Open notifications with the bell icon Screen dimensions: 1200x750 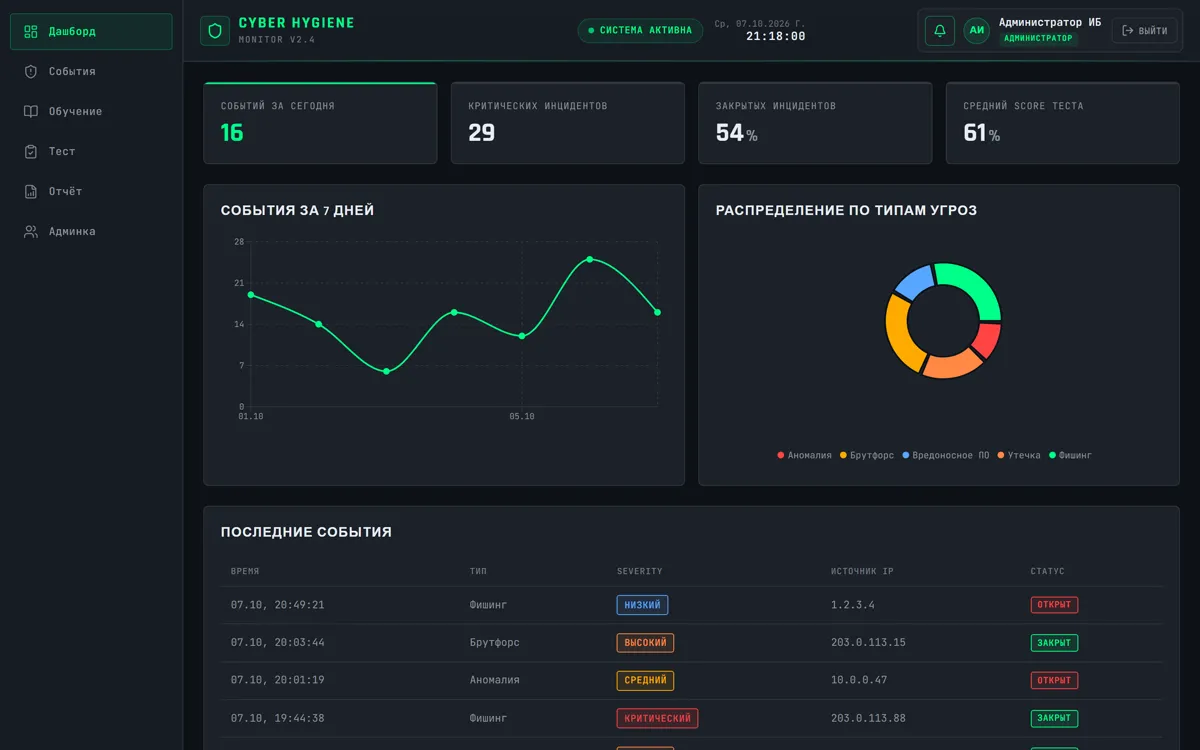point(940,31)
